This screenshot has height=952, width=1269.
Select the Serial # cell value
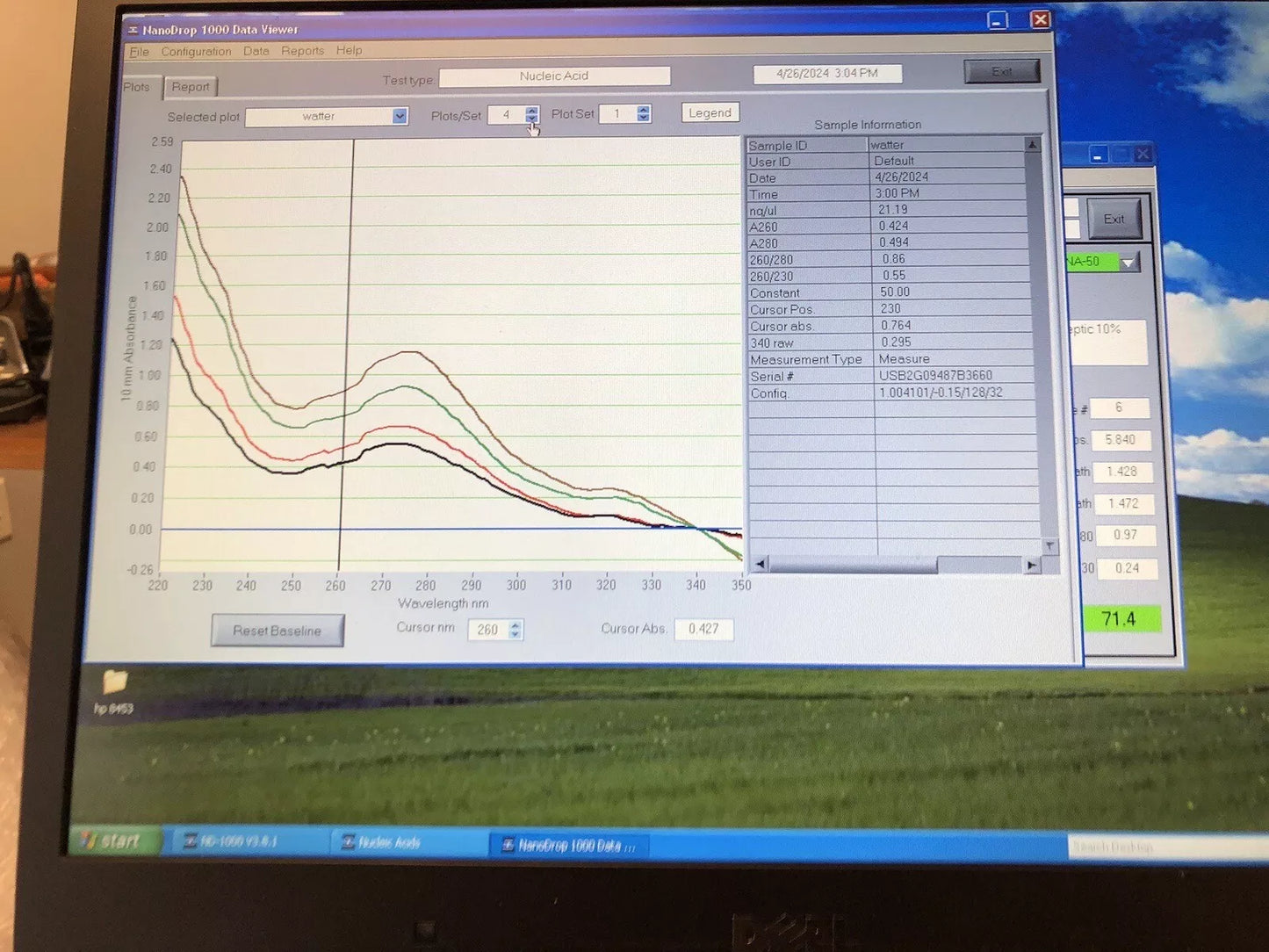coord(952,376)
